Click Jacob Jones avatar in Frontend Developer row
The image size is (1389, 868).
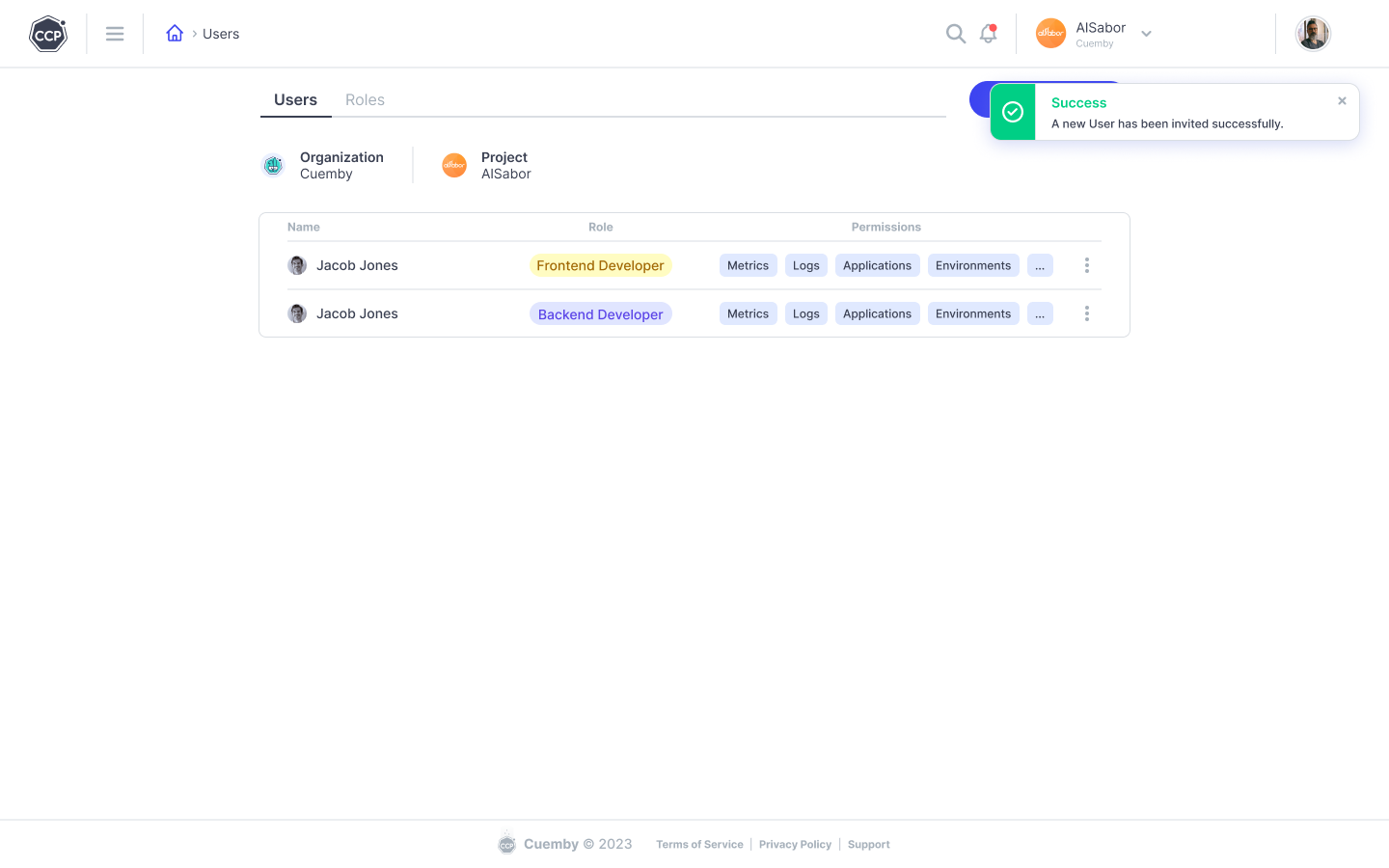click(297, 265)
